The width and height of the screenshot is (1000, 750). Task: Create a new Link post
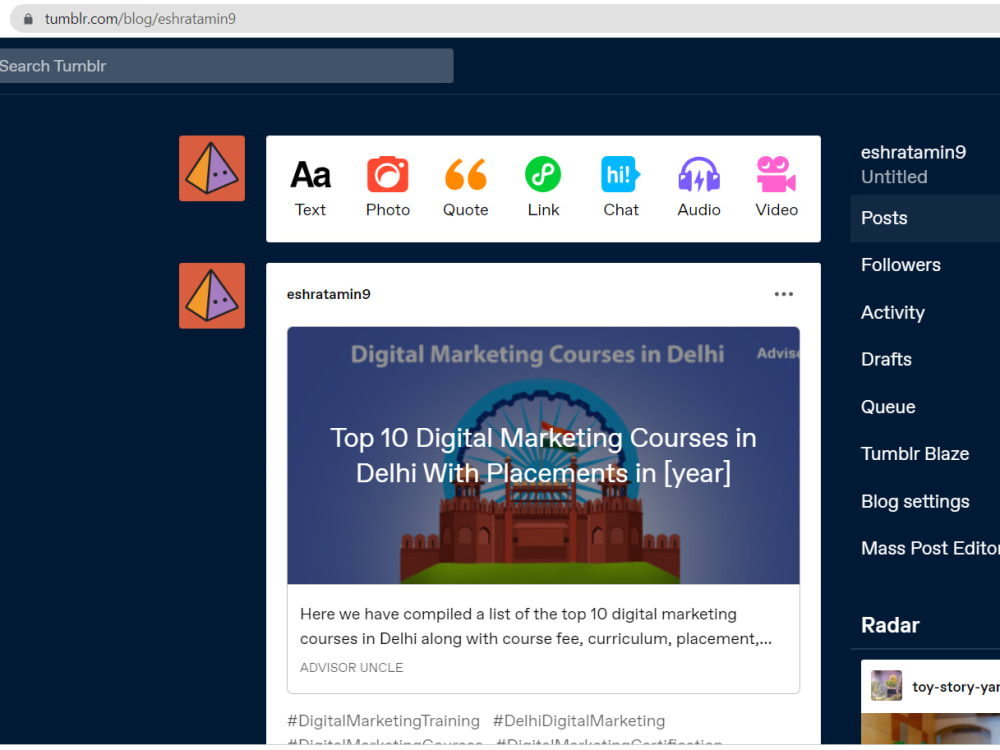(543, 188)
